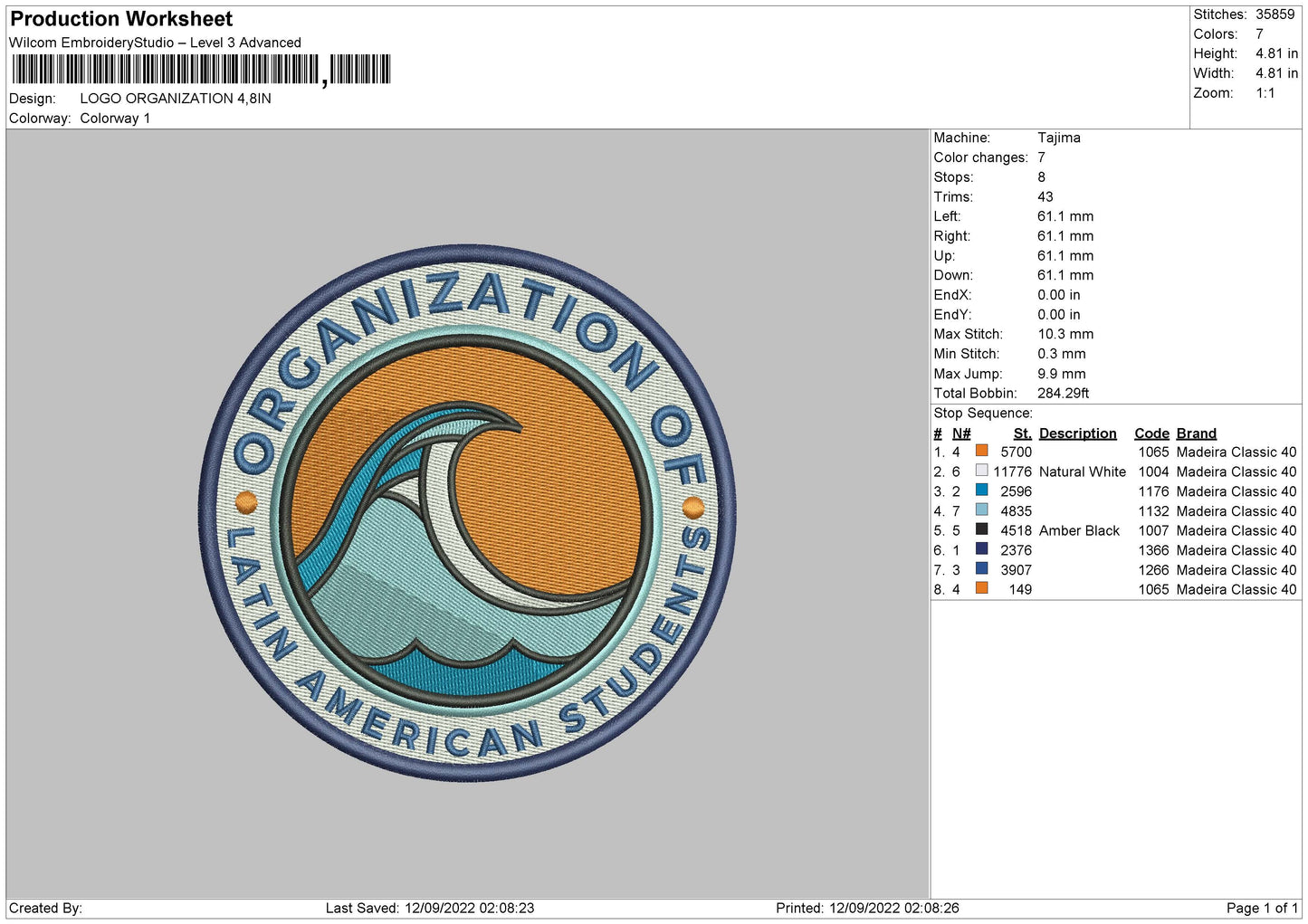
Task: Click the Brand column header
Action: click(1197, 433)
